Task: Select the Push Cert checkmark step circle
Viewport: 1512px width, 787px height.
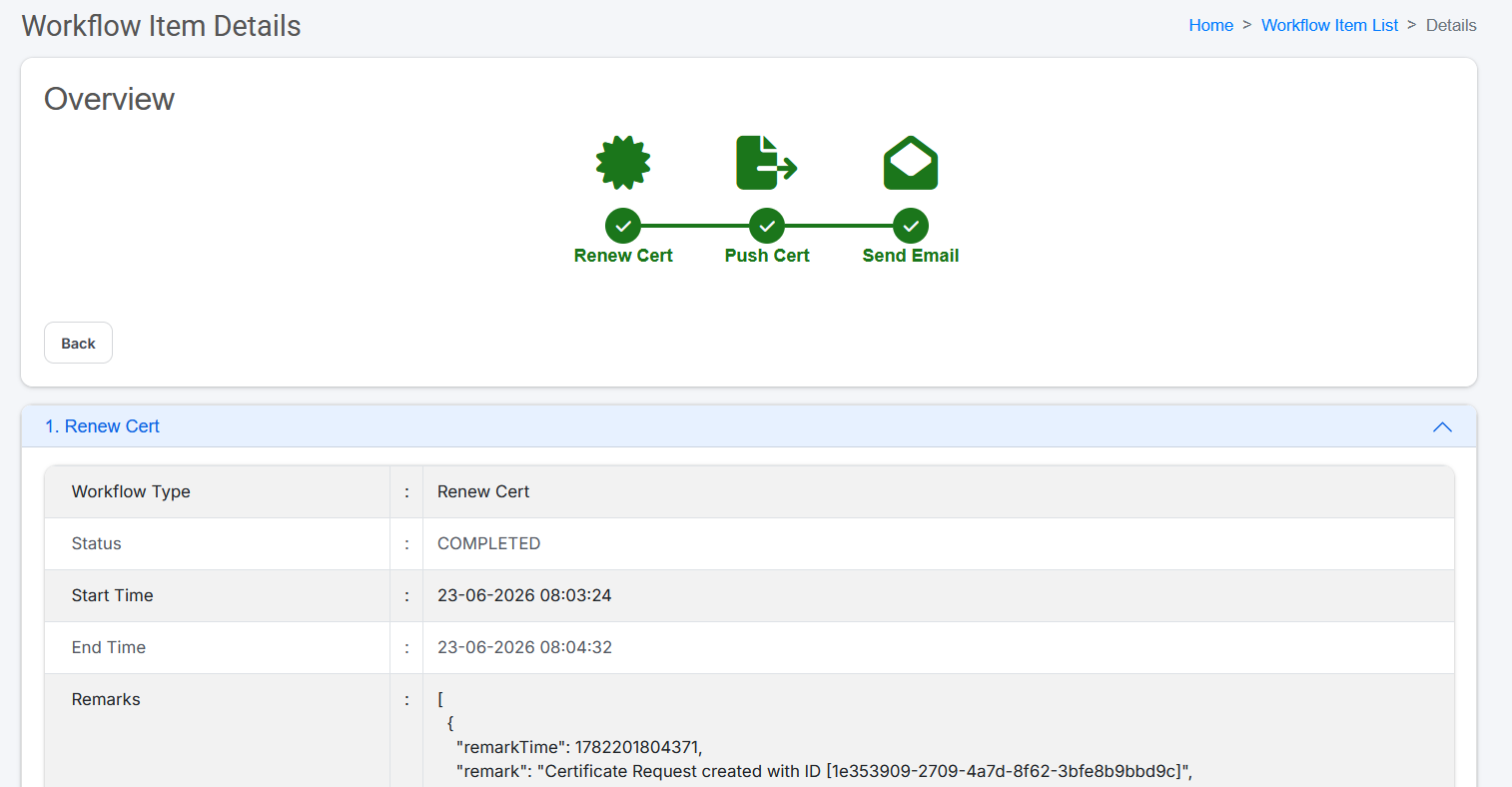Action: pos(767,226)
